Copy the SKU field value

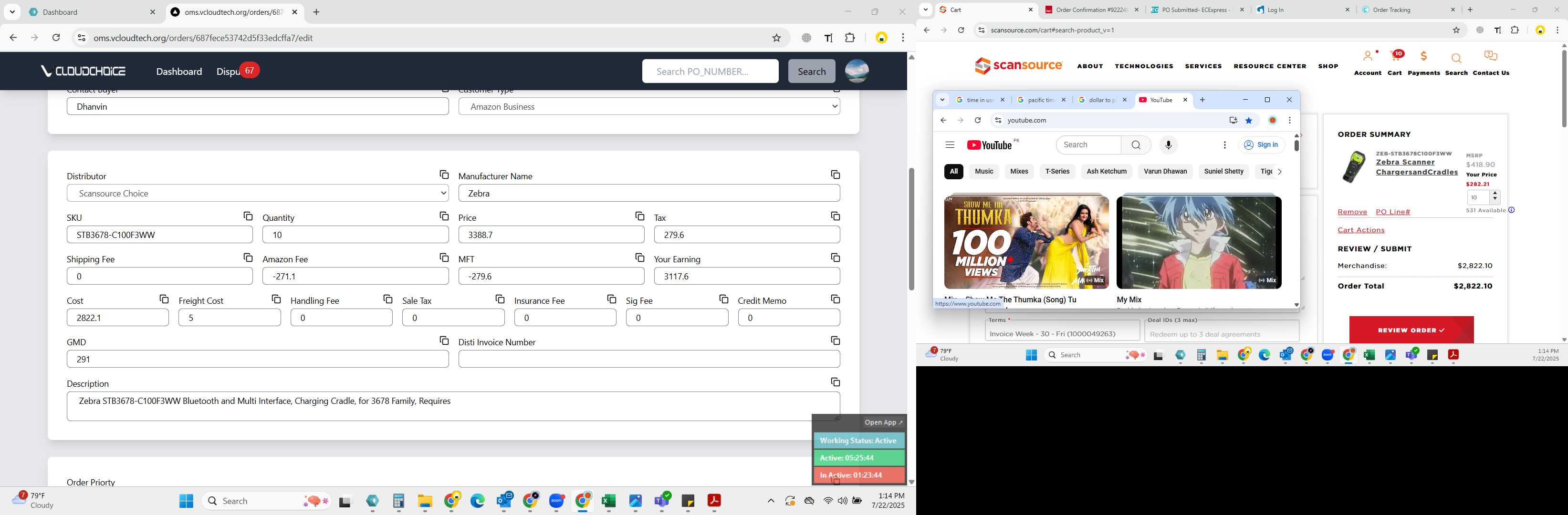pos(248,216)
